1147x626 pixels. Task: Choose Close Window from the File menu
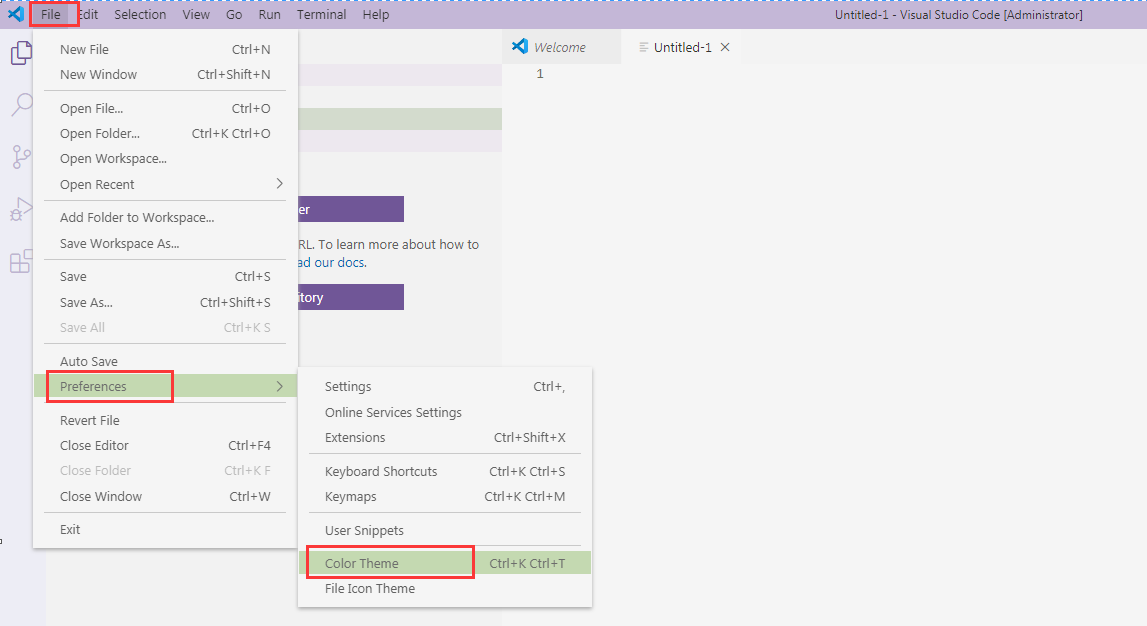coord(165,497)
